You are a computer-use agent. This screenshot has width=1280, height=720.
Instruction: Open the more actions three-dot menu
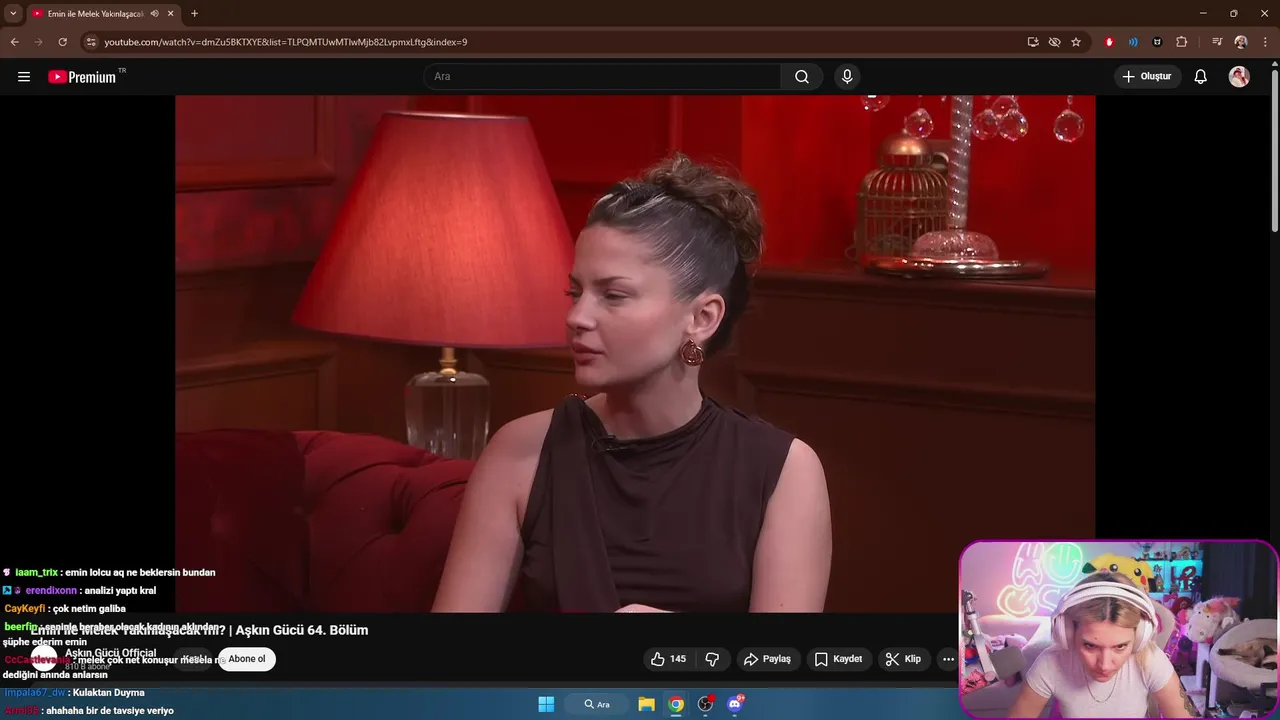click(948, 659)
